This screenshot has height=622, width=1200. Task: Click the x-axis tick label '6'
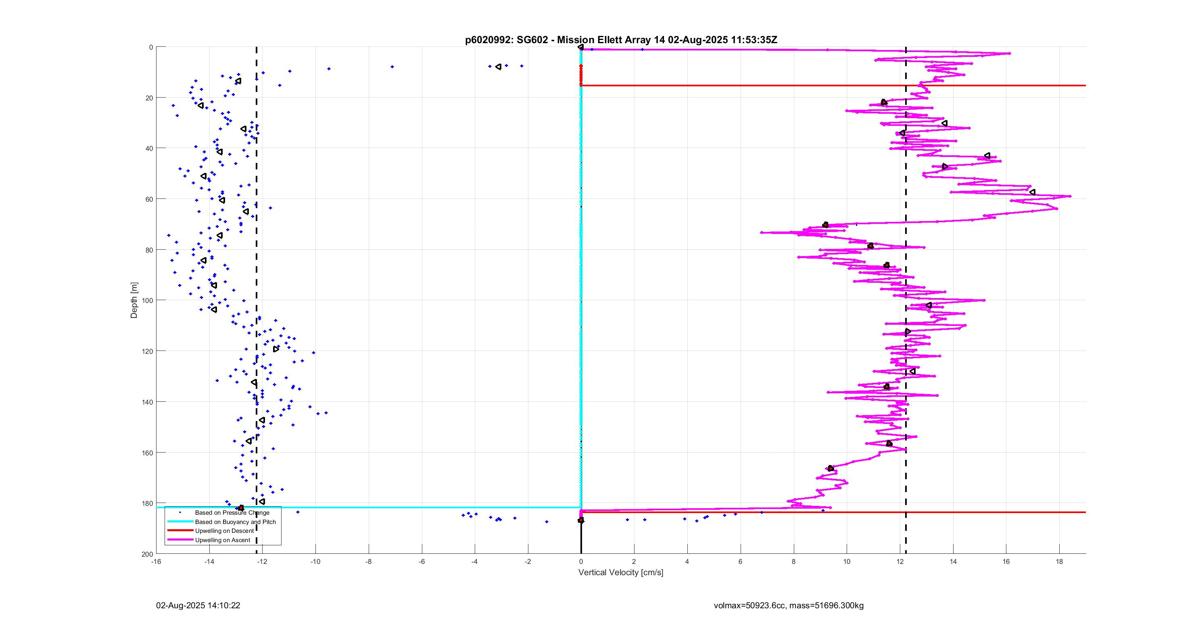click(741, 561)
